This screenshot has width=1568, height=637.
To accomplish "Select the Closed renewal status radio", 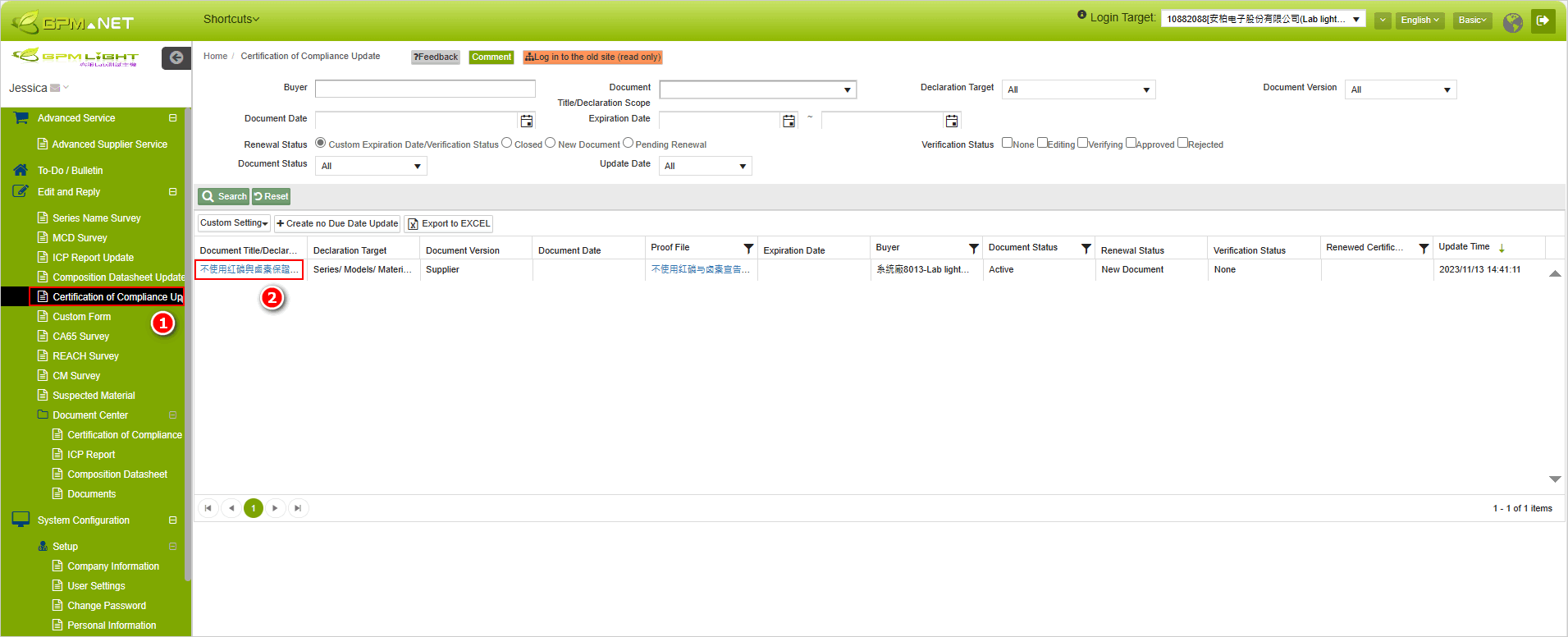I will (507, 143).
